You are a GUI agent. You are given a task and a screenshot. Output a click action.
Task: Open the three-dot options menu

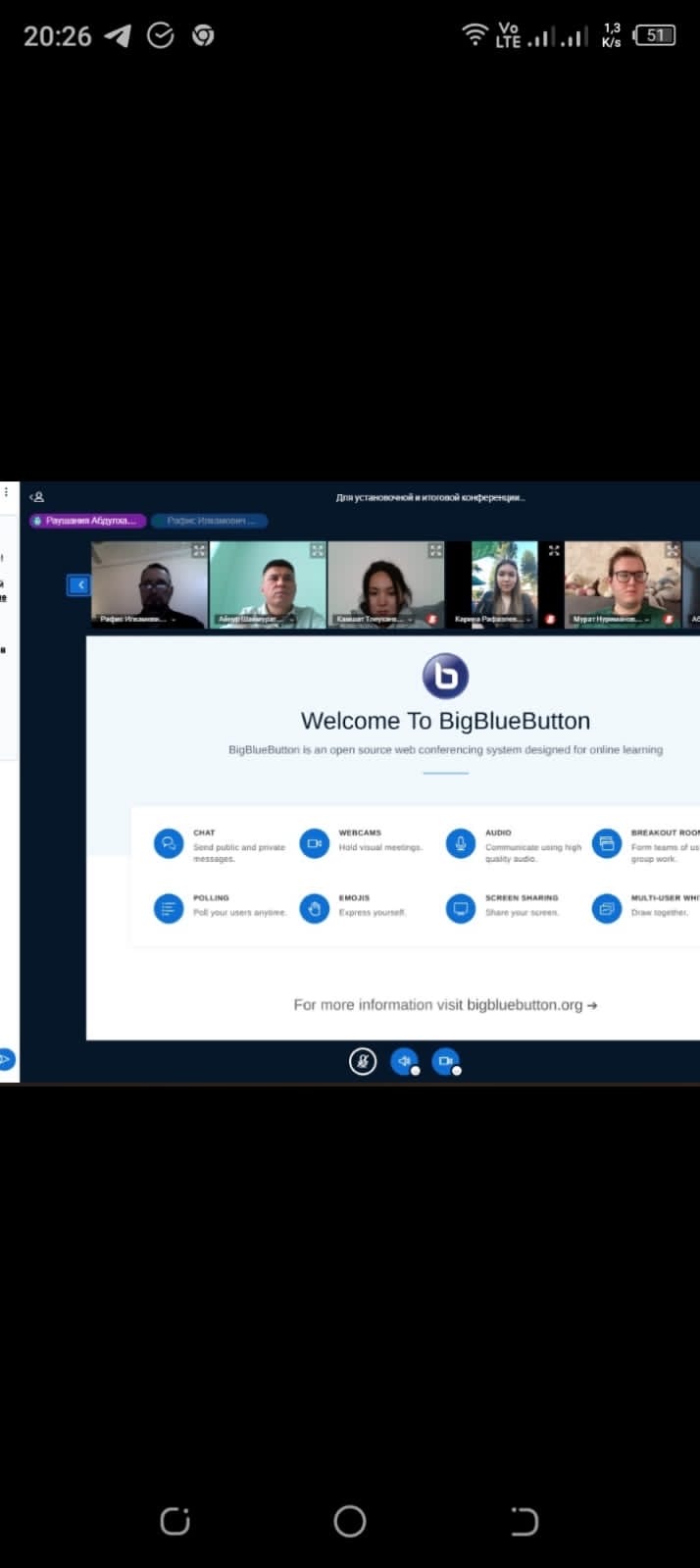6,492
